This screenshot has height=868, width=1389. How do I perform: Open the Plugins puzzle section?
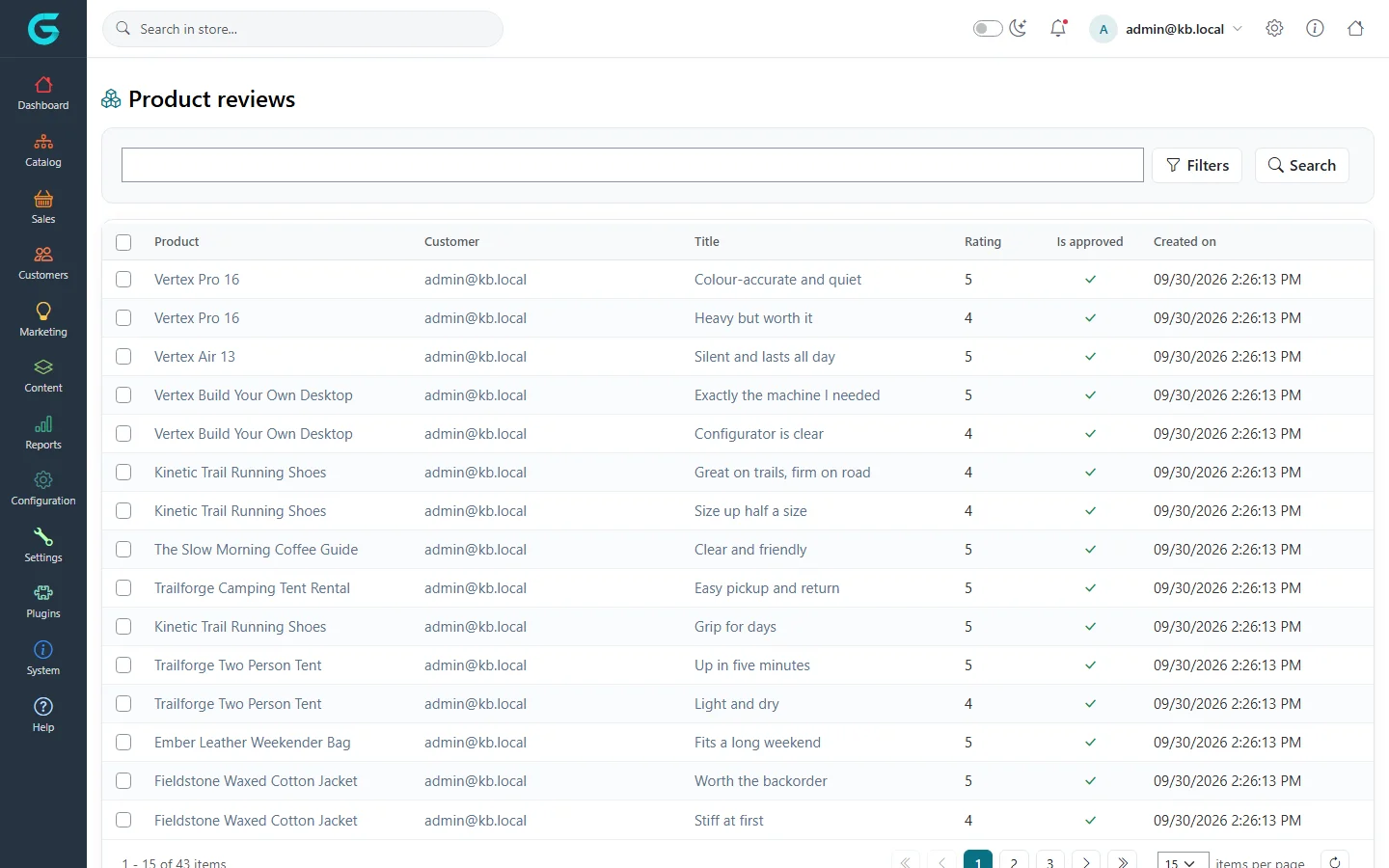(x=43, y=602)
